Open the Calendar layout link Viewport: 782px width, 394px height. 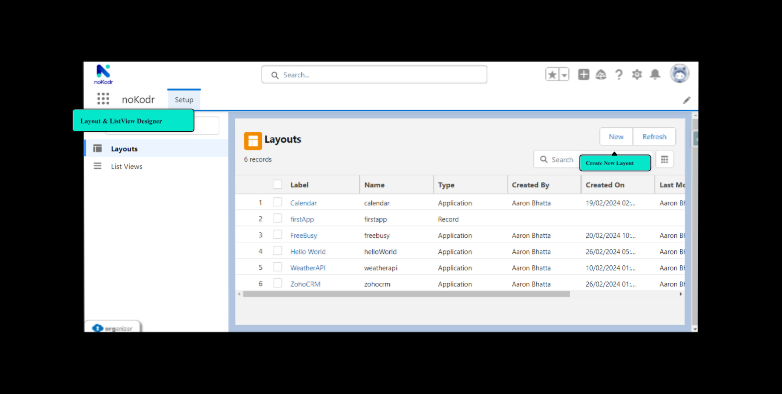[303, 203]
